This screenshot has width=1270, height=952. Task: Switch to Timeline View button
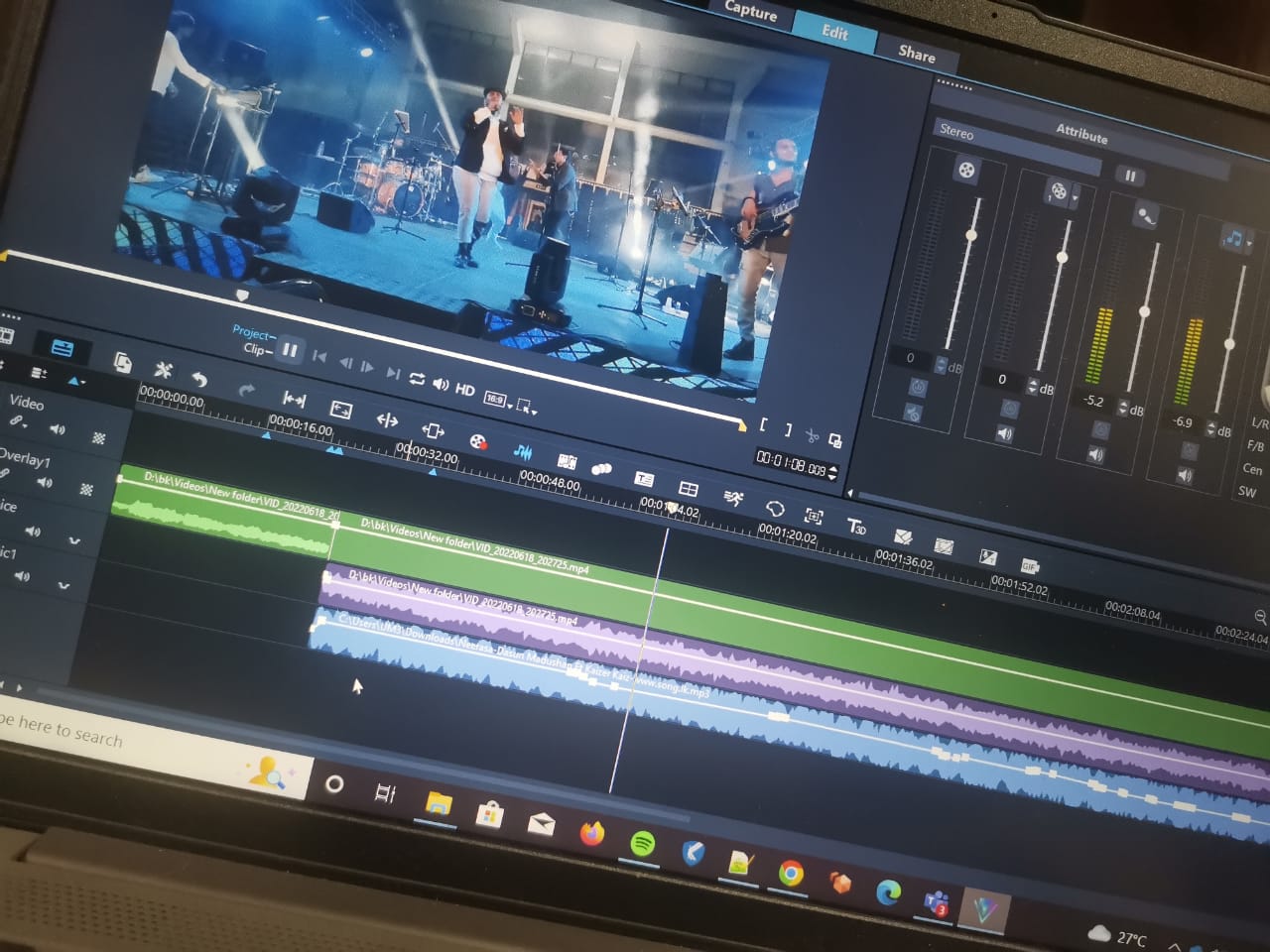point(62,347)
